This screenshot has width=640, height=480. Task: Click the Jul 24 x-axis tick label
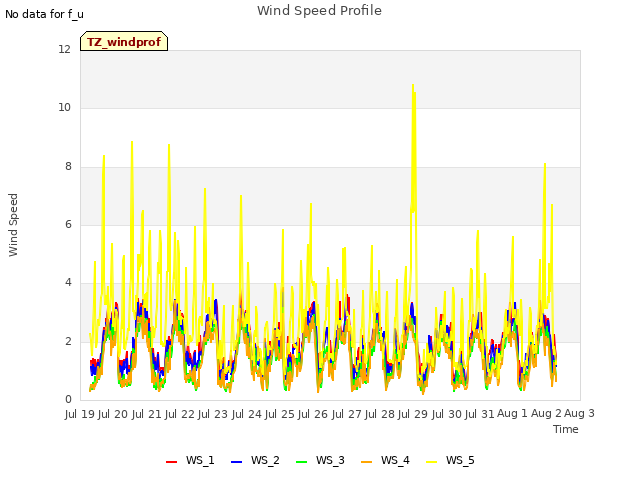(247, 414)
